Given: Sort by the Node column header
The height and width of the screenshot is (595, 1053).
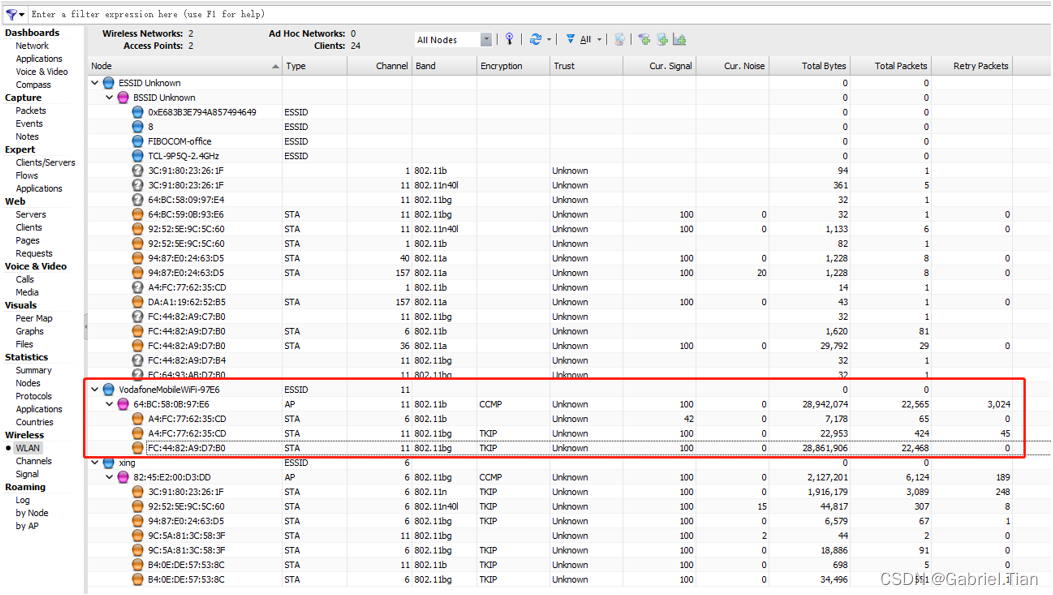Looking at the screenshot, I should [185, 66].
